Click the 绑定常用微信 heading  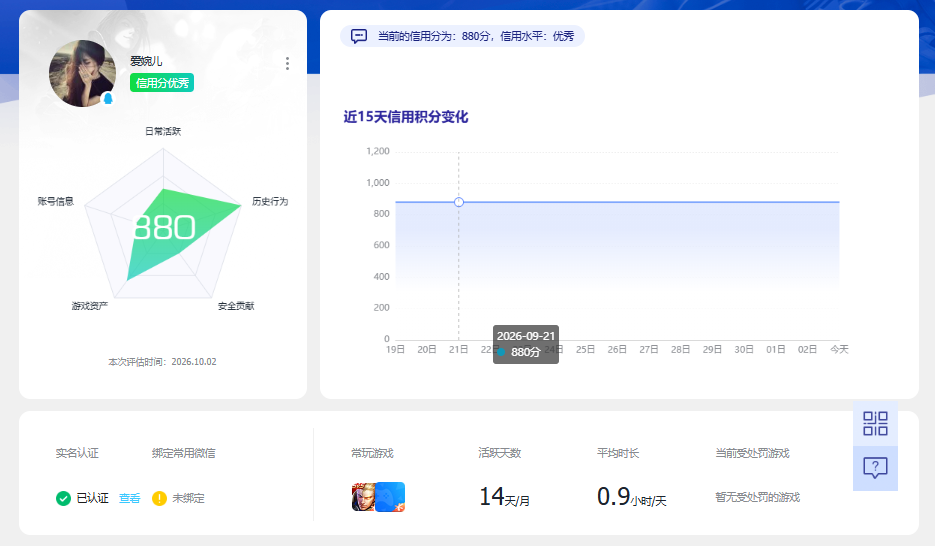tap(184, 453)
